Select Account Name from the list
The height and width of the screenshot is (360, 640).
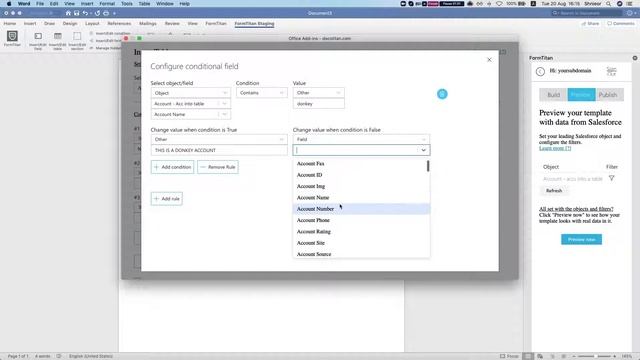(361, 198)
